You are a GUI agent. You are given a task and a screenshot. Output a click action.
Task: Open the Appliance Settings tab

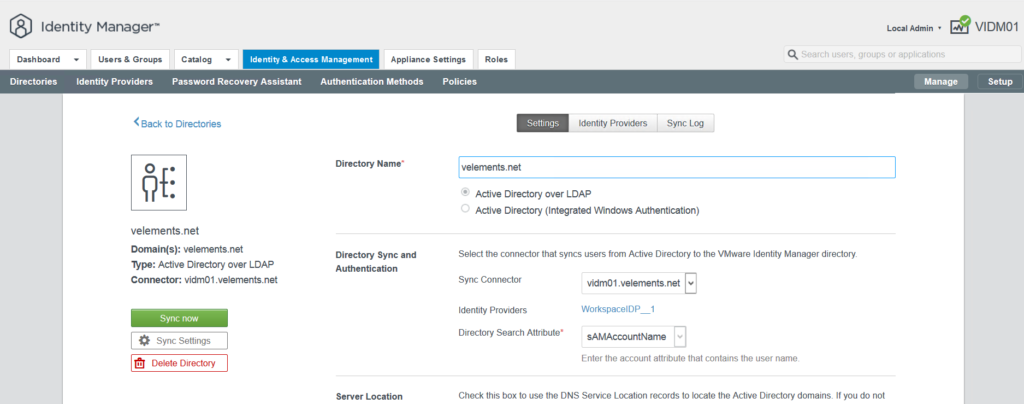tap(428, 59)
